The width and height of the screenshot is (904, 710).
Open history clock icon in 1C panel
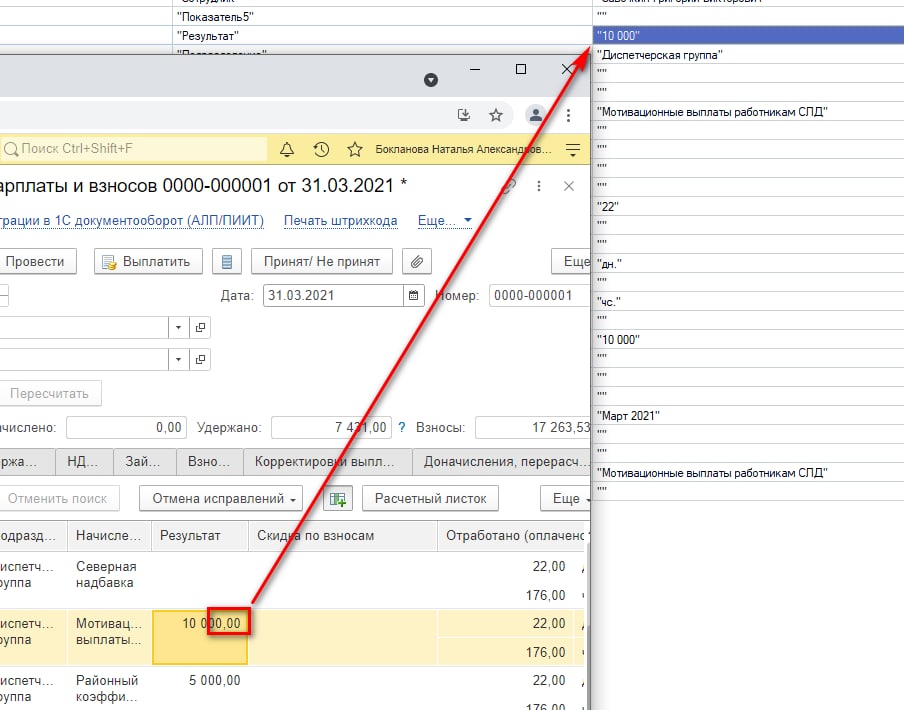point(321,150)
